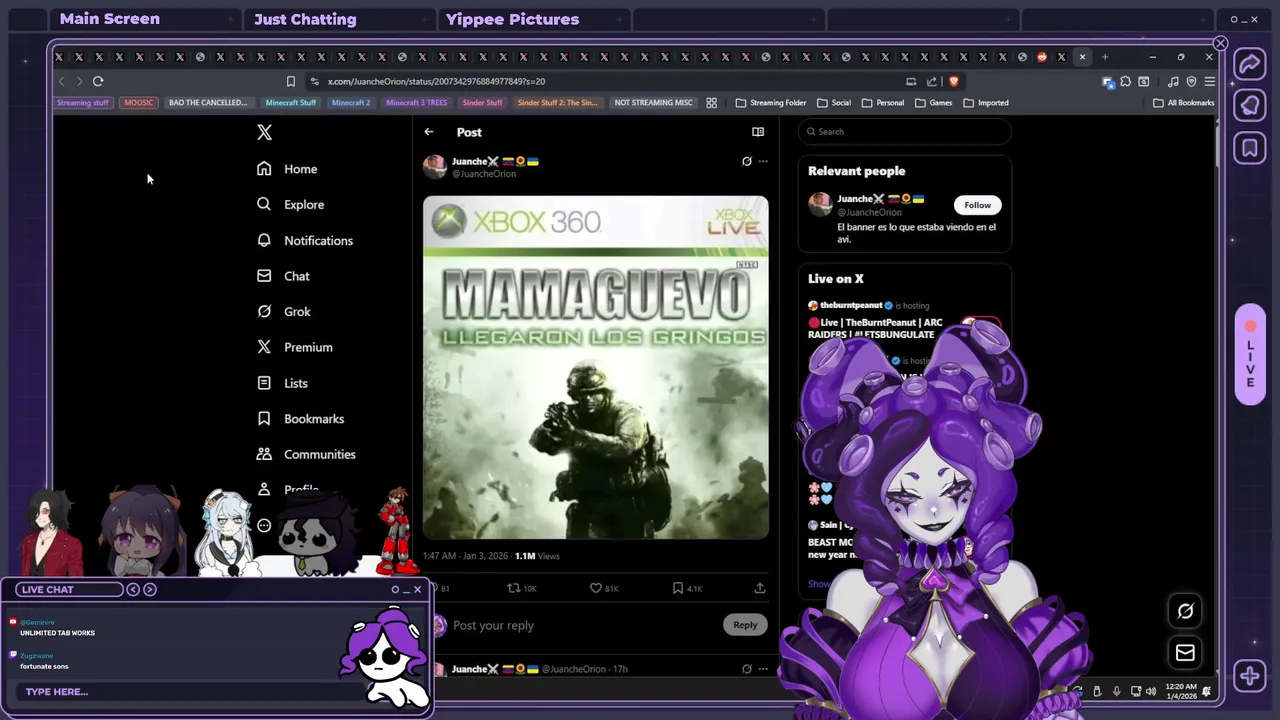Open the Brave VPN shield toolbar icon

pyautogui.click(x=1191, y=81)
